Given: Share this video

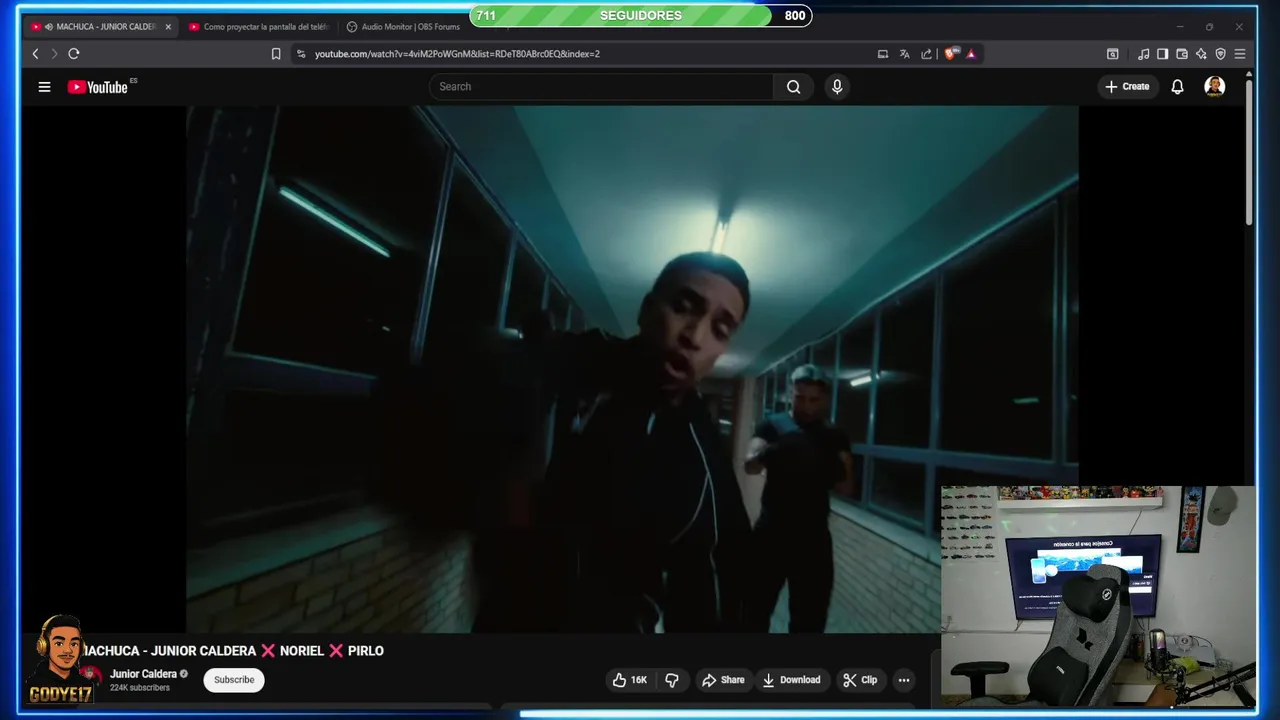Looking at the screenshot, I should point(723,680).
